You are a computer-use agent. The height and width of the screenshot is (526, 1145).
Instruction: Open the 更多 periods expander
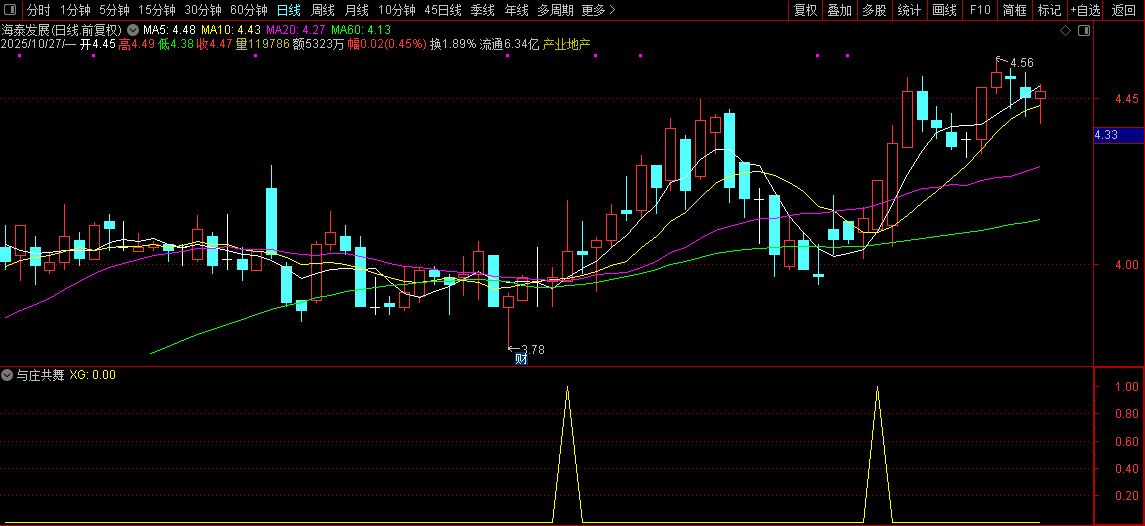(x=598, y=10)
